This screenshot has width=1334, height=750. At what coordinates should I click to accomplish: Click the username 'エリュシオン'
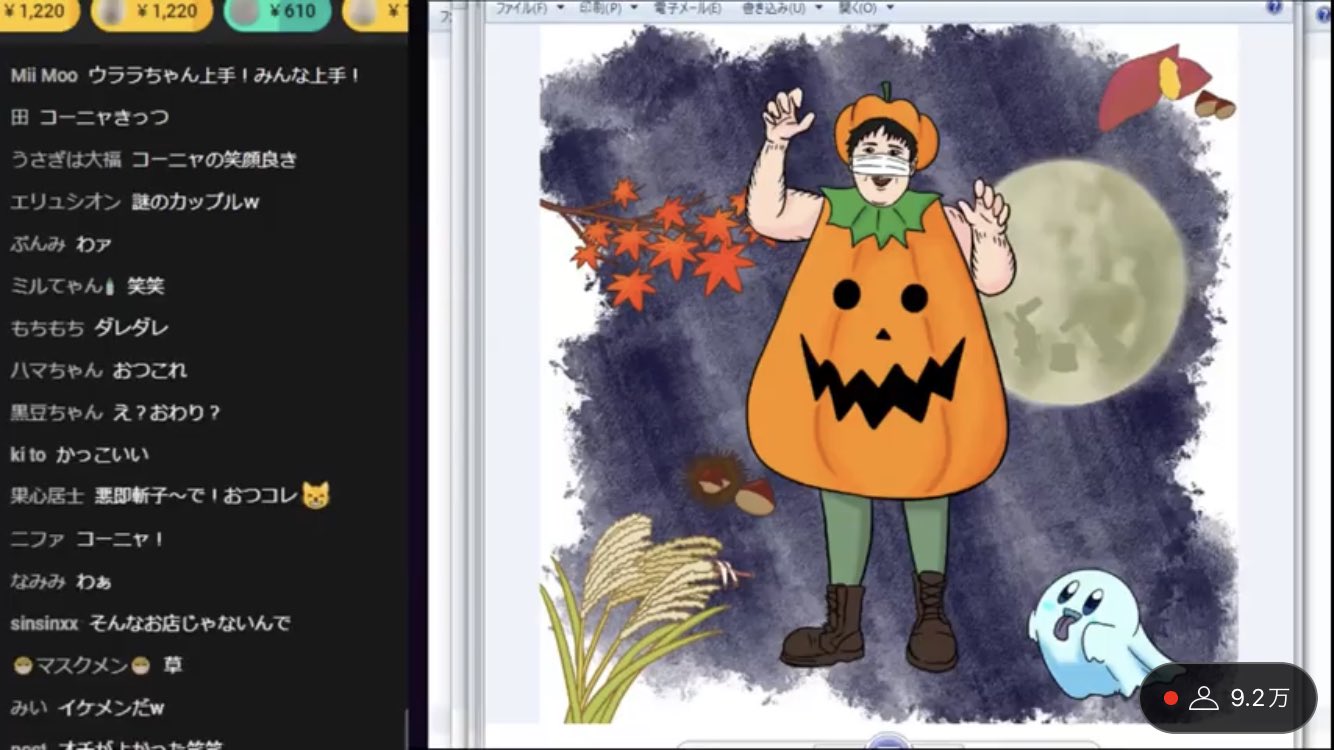tap(65, 201)
